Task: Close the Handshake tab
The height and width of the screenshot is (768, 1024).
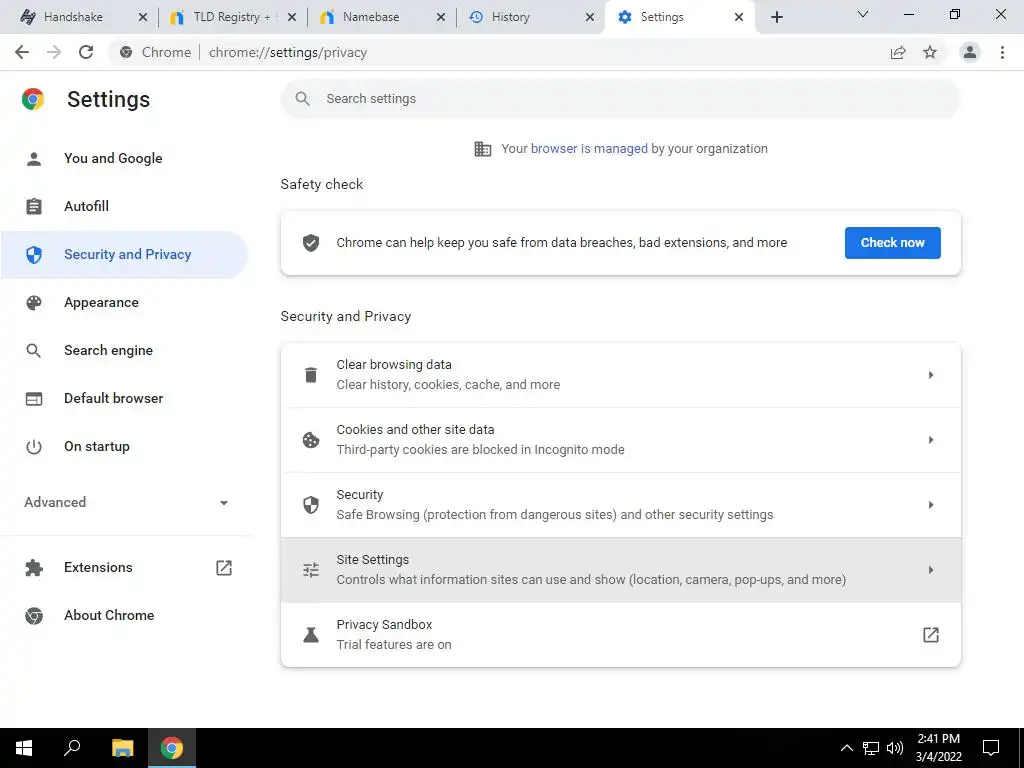Action: tap(143, 18)
